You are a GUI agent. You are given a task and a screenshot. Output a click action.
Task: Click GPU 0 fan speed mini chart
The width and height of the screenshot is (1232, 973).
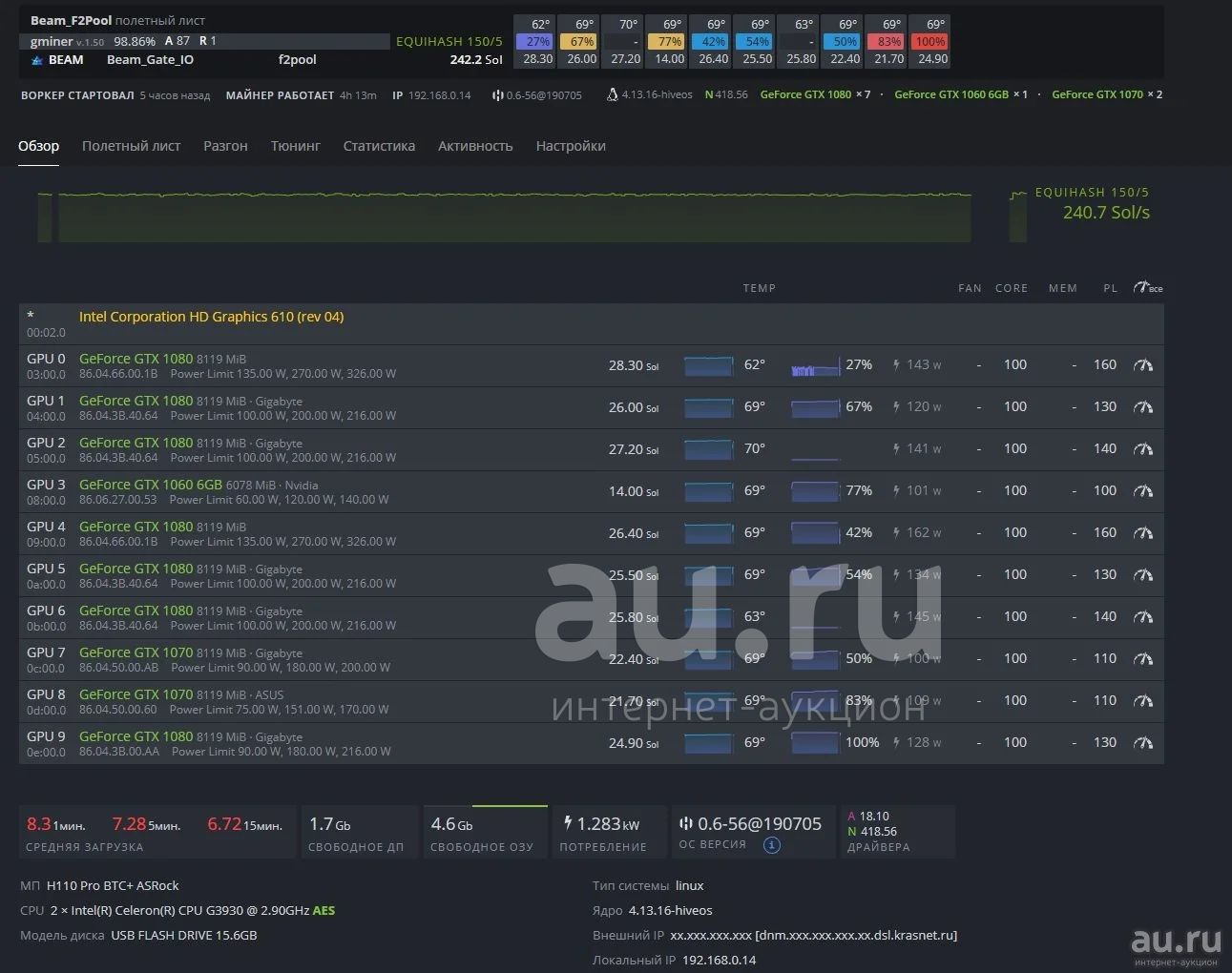pos(815,365)
